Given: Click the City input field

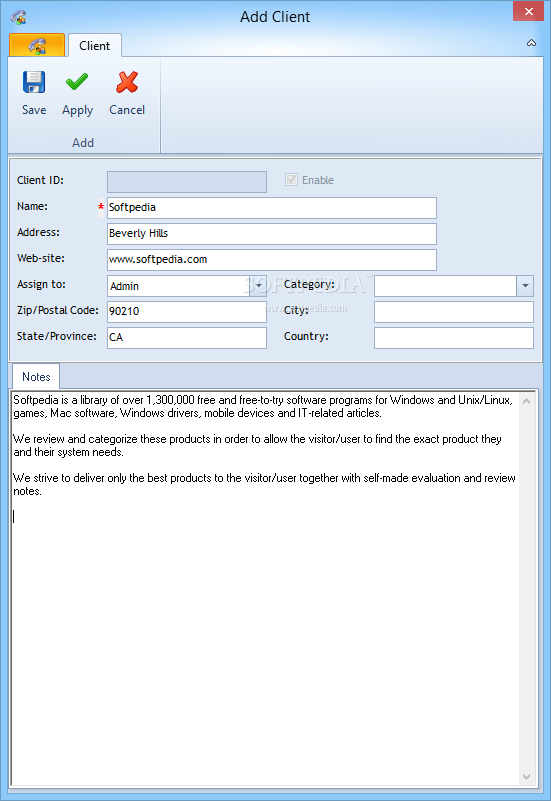Looking at the screenshot, I should click(453, 312).
